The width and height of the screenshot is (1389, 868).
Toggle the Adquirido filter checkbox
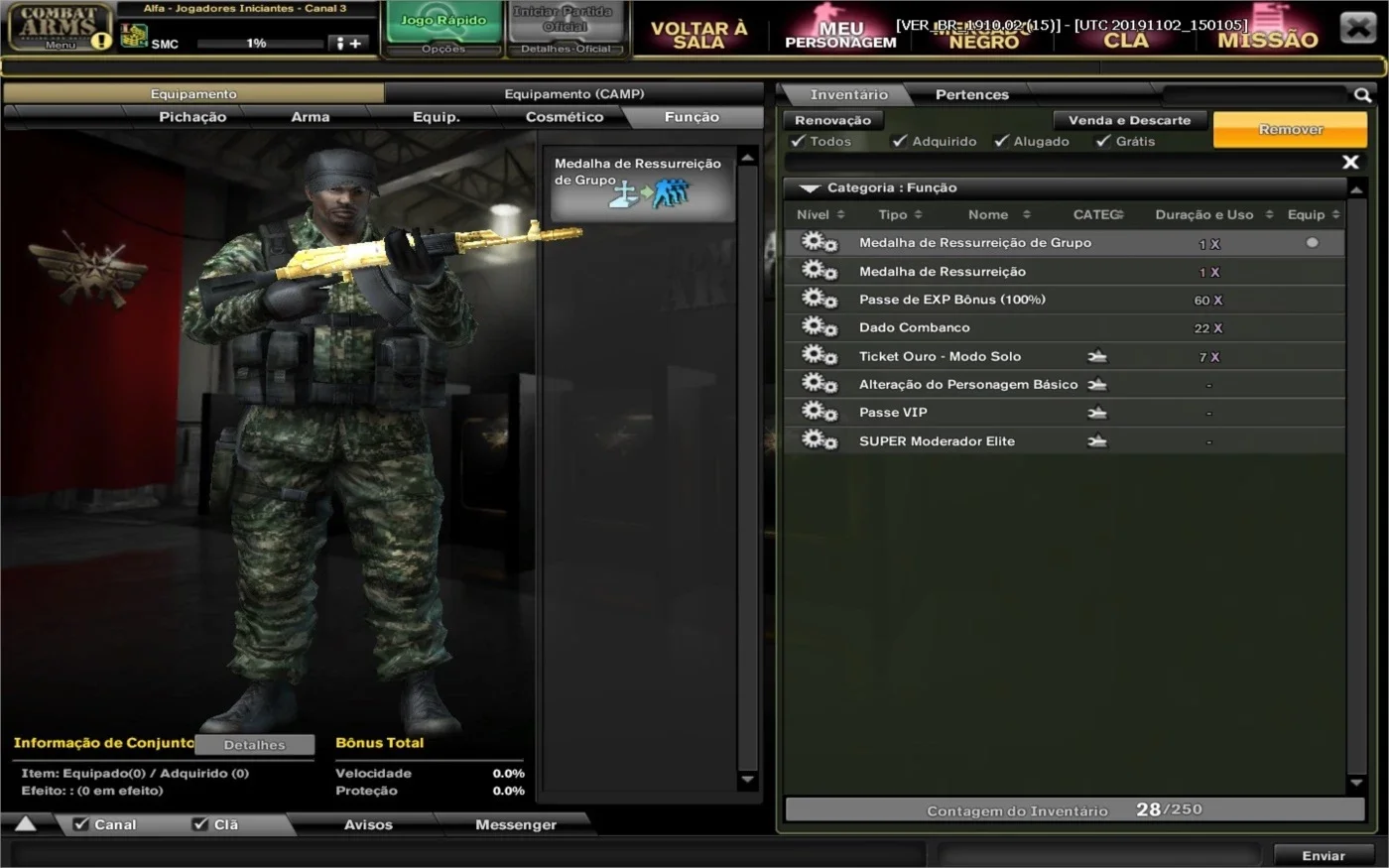tap(900, 141)
